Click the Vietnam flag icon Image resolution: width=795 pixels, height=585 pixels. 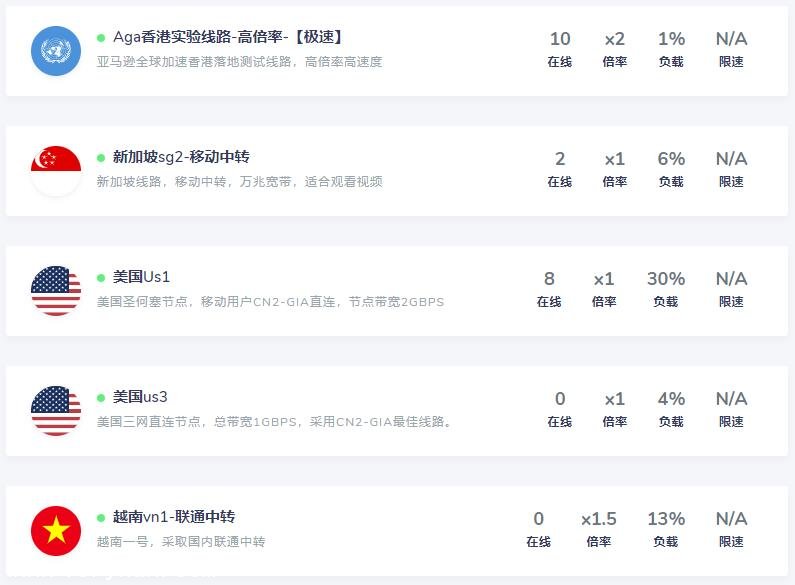[x=56, y=531]
